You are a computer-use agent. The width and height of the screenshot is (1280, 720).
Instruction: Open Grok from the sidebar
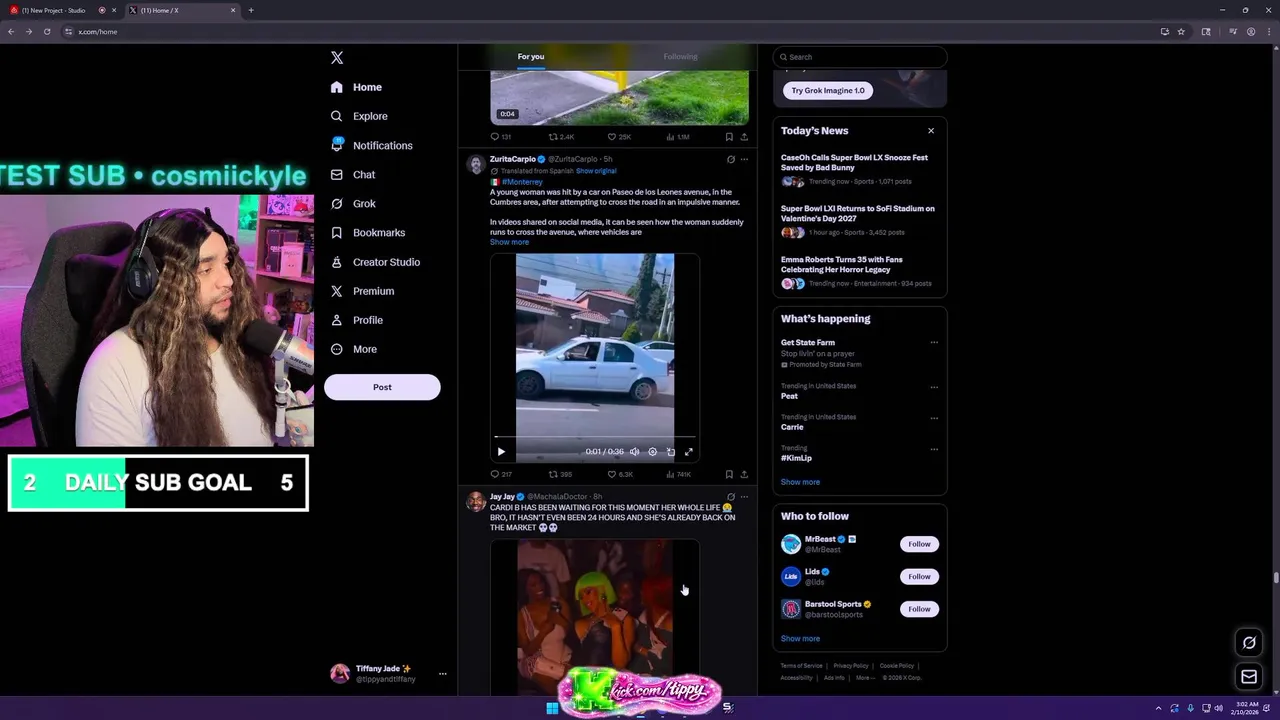(353, 203)
